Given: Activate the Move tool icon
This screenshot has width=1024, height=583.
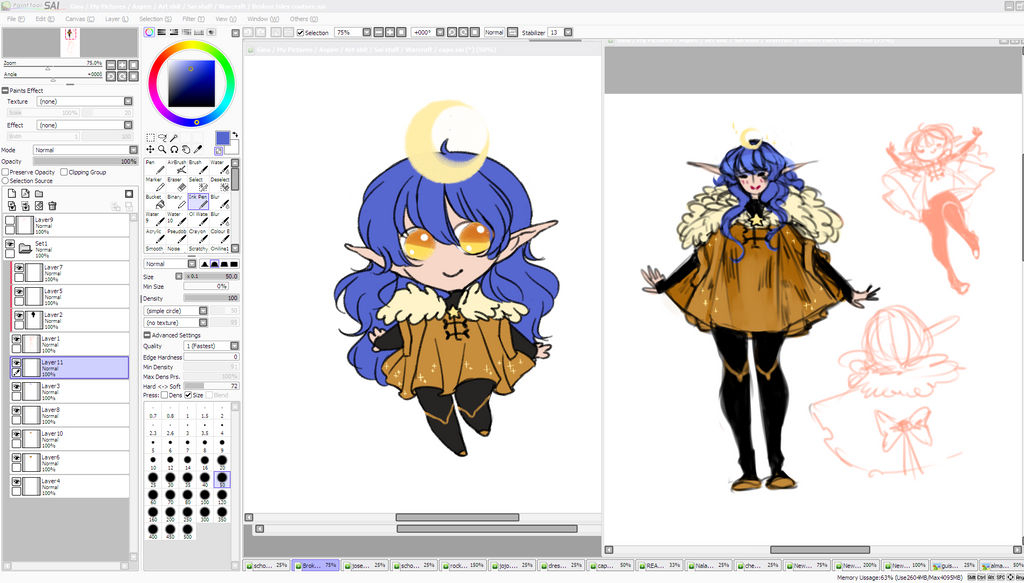Looking at the screenshot, I should (150, 149).
